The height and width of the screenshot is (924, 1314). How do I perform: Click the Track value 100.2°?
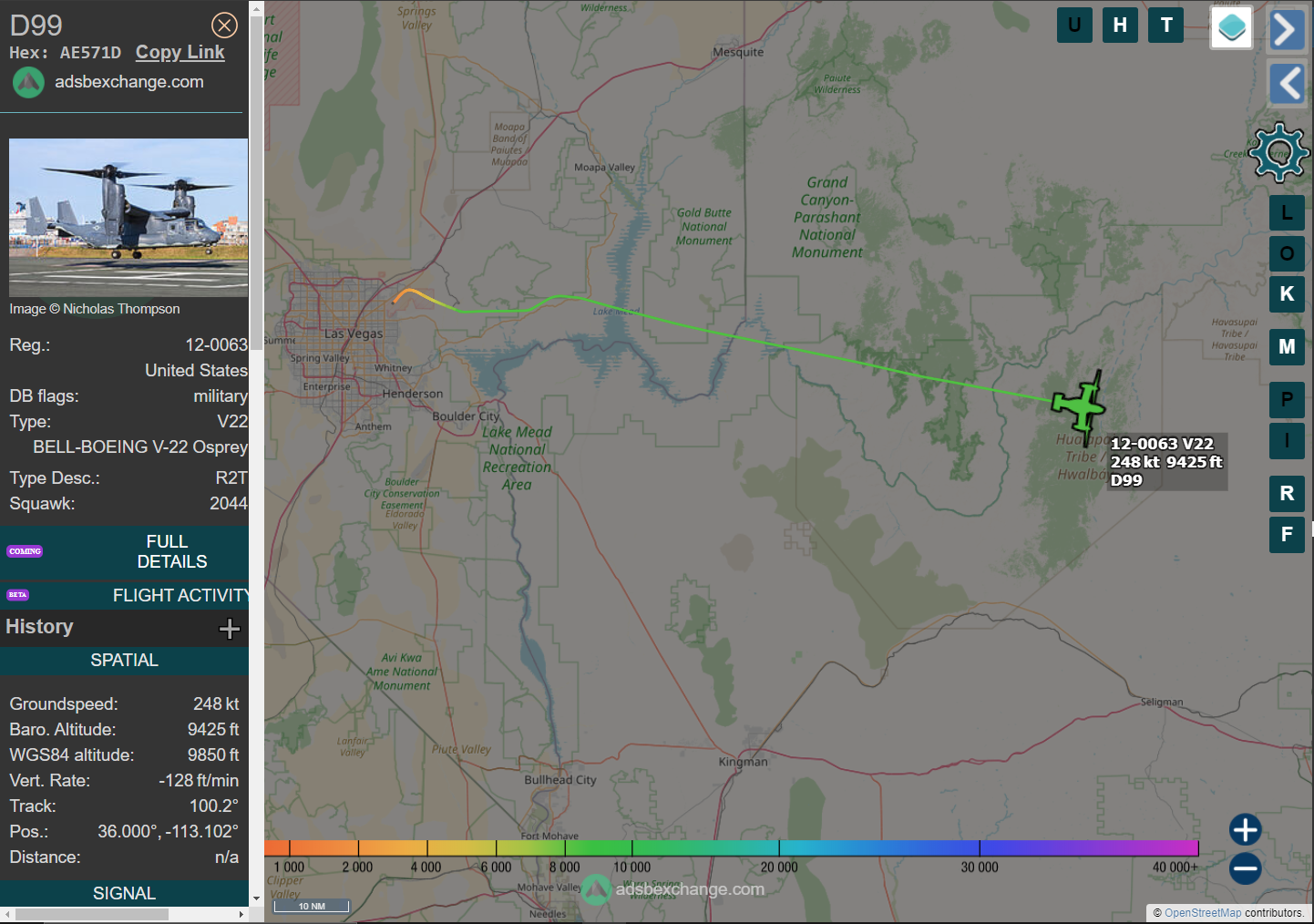214,806
